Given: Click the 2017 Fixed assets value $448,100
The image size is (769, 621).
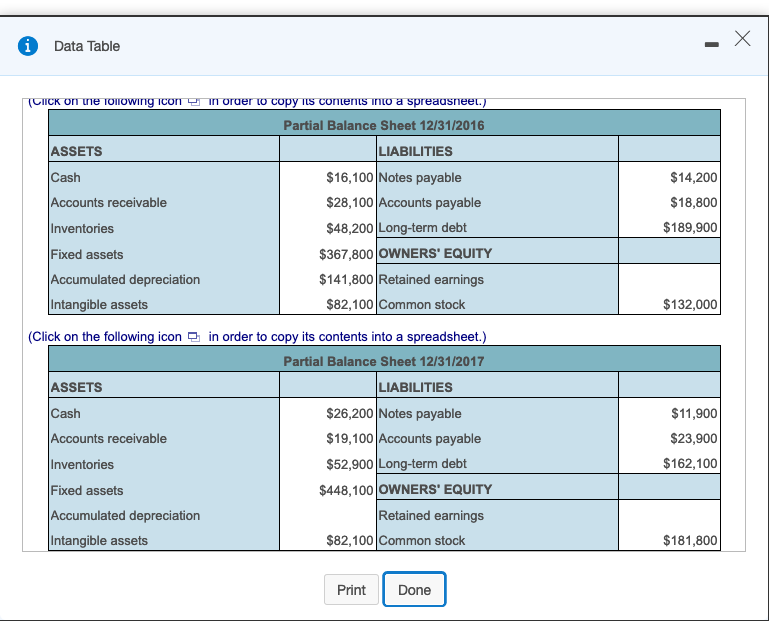Looking at the screenshot, I should (x=346, y=491).
